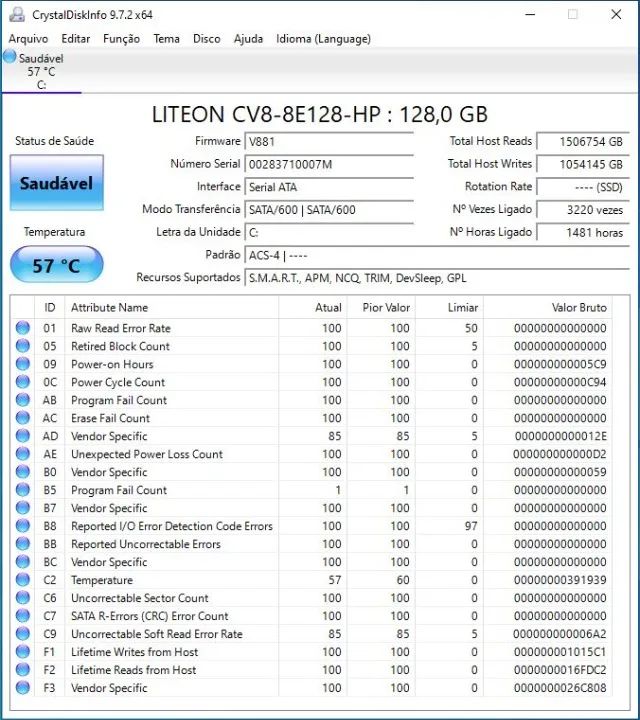
Task: Click the status orb for attribute B7
Action: 22,507
